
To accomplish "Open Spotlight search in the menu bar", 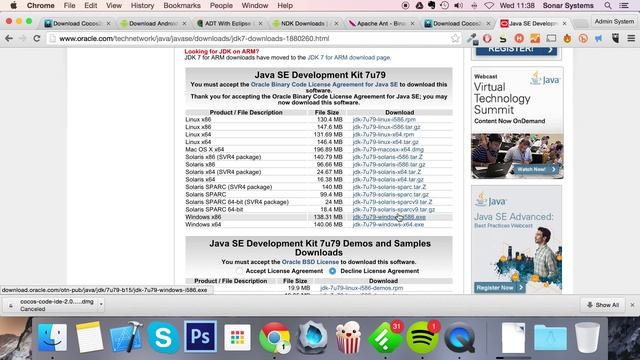I will [608, 5].
